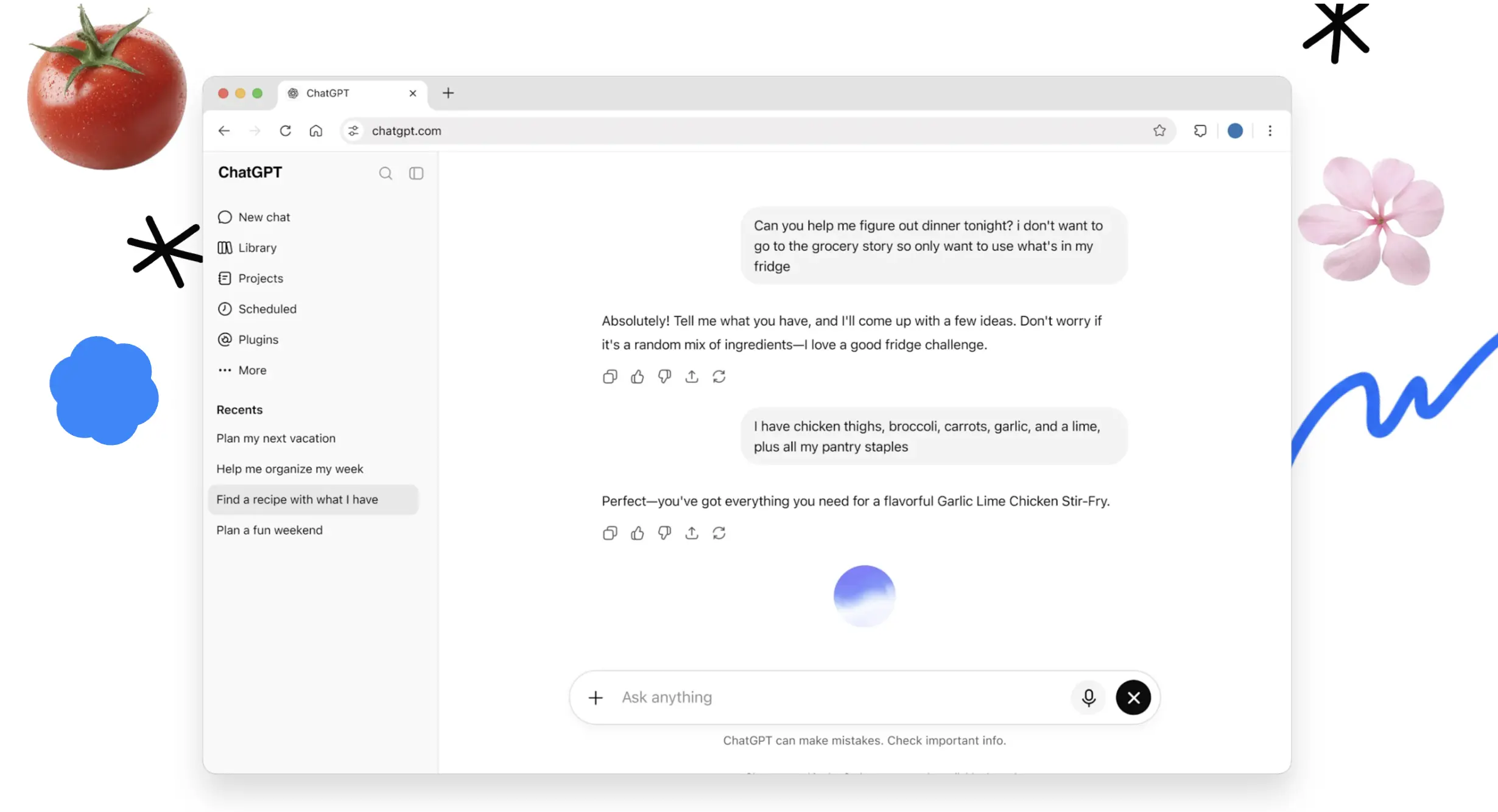1498x812 pixels.
Task: Thumbs up the 'fridge challenge' response
Action: point(638,377)
